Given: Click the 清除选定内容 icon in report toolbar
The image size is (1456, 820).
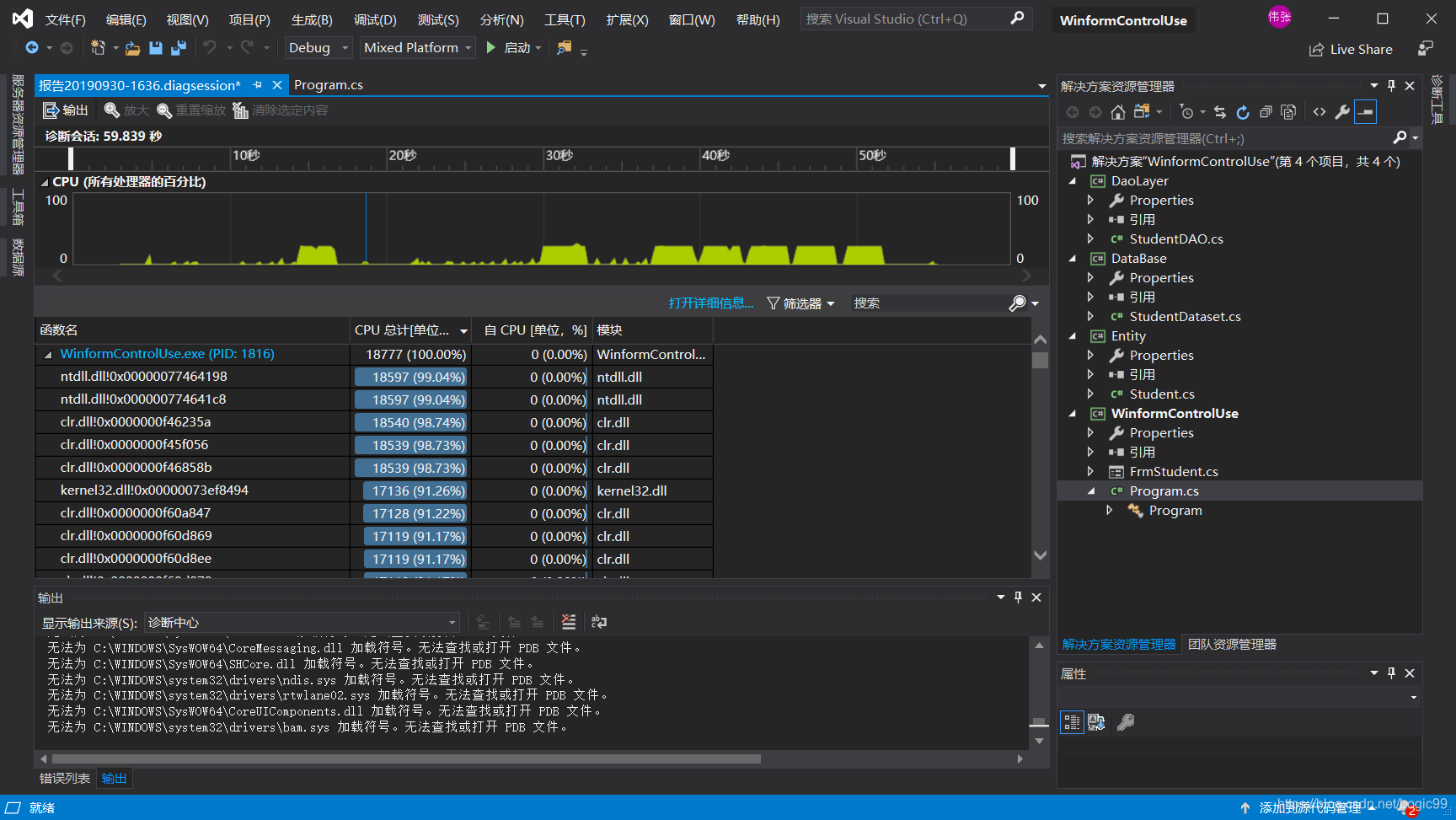Looking at the screenshot, I should coord(240,110).
